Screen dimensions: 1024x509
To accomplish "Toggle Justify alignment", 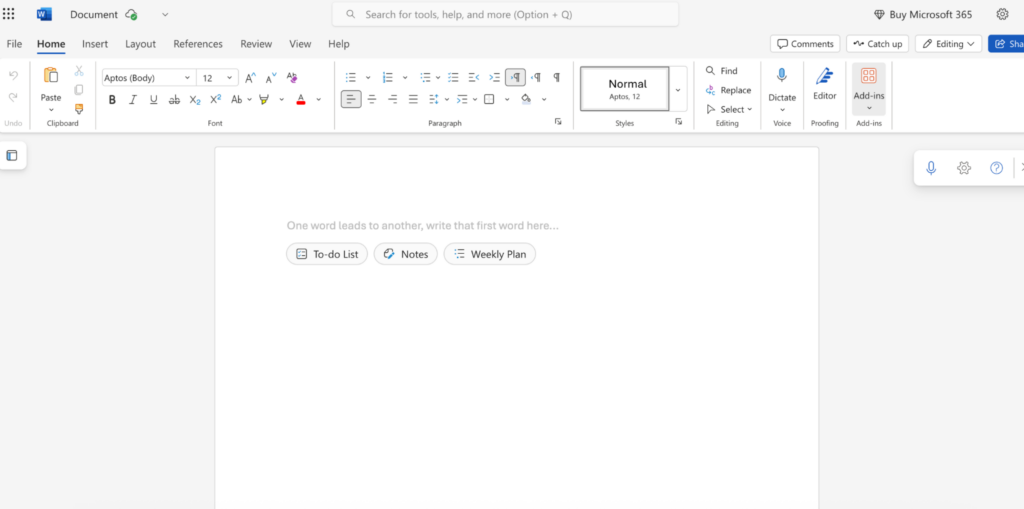I will [x=413, y=99].
